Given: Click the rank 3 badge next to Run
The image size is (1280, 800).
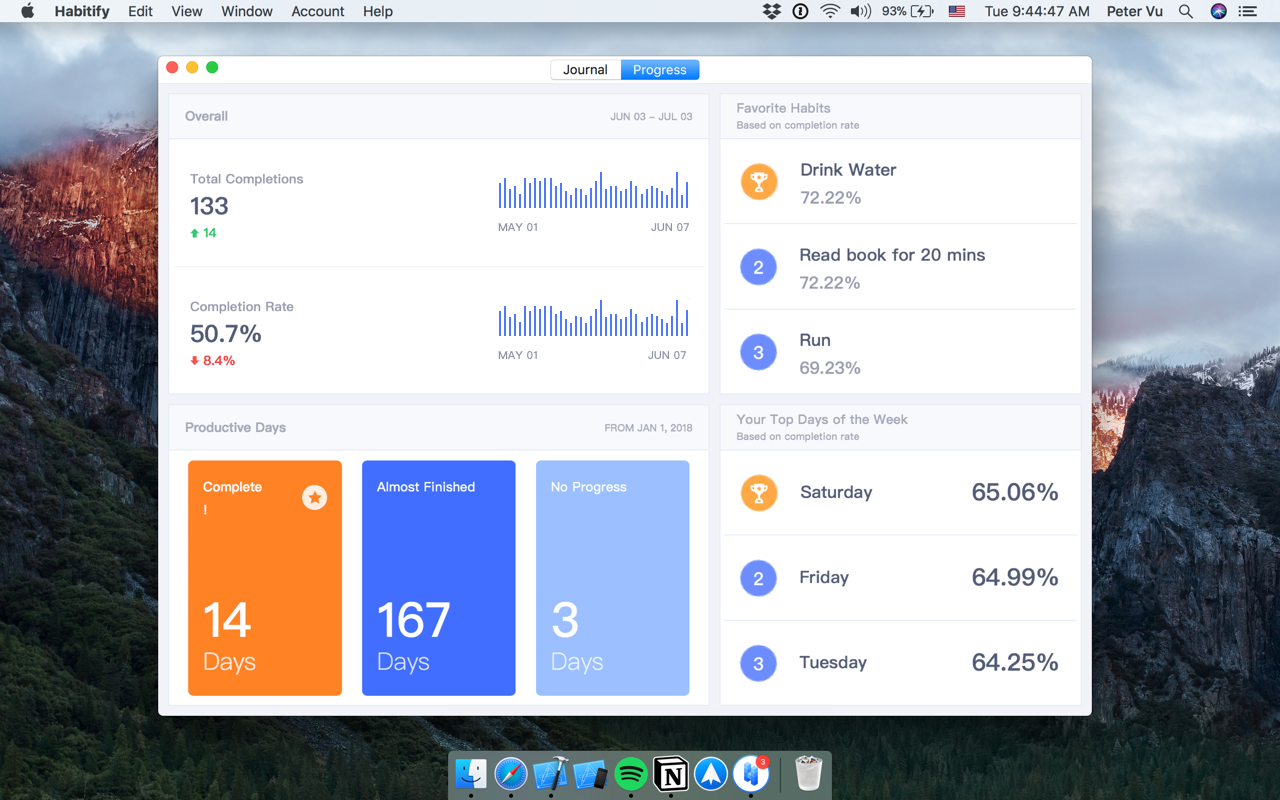Looking at the screenshot, I should pos(758,352).
